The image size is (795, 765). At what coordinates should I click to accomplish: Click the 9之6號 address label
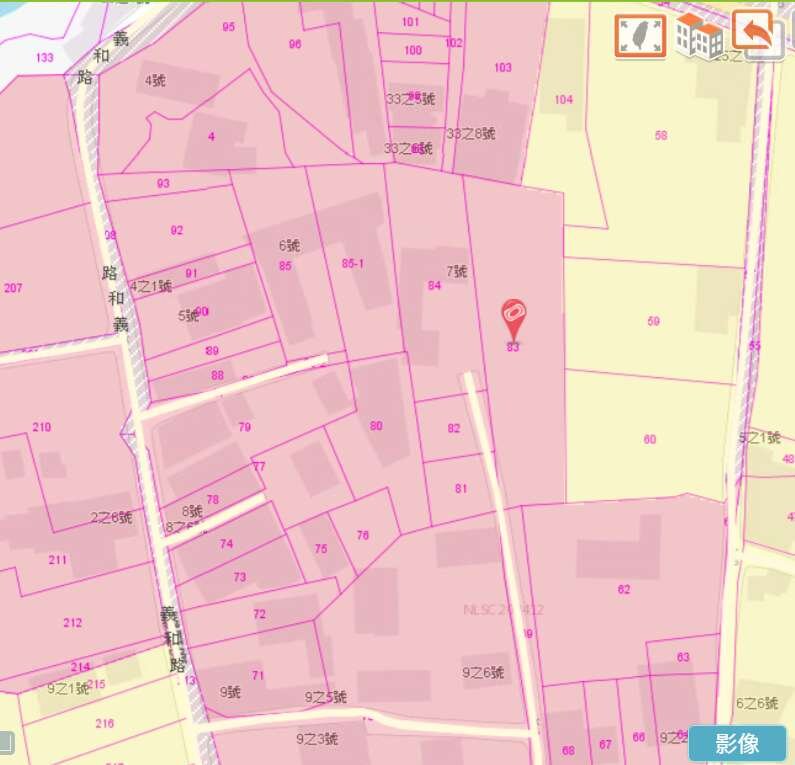pos(483,673)
